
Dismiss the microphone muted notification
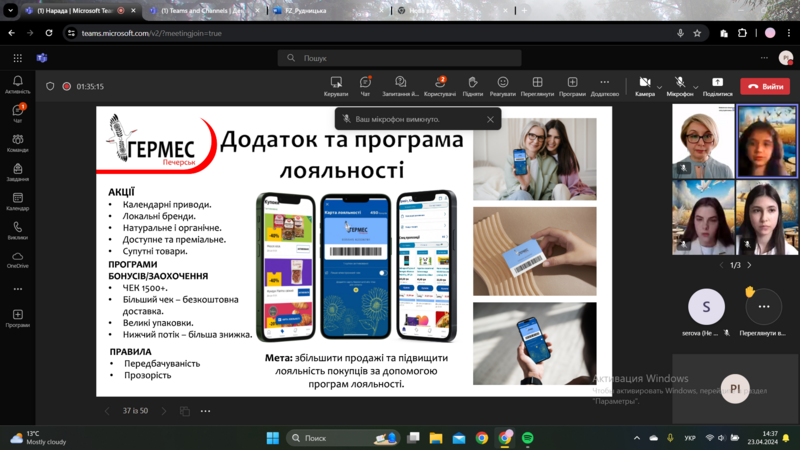[490, 119]
